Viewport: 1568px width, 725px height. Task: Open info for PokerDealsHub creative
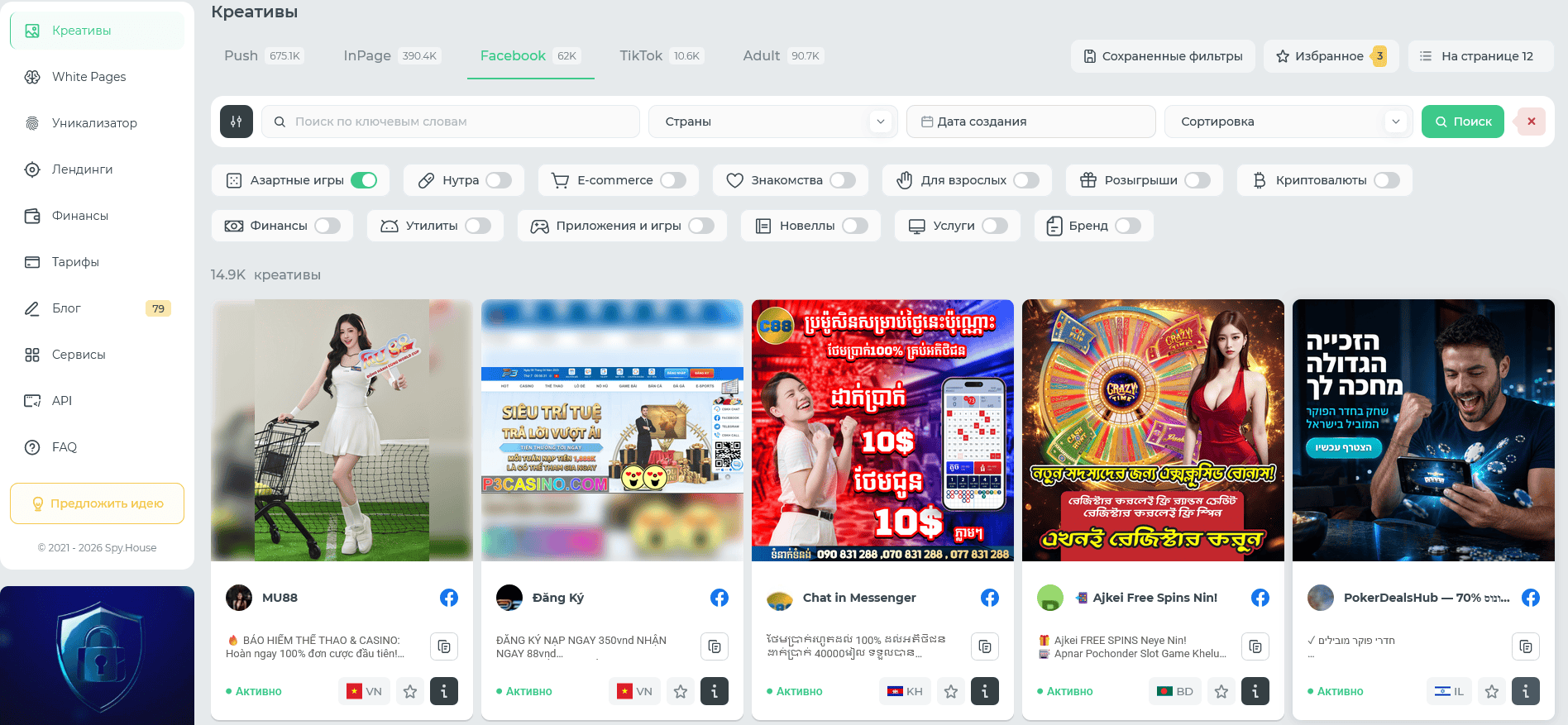[1526, 691]
